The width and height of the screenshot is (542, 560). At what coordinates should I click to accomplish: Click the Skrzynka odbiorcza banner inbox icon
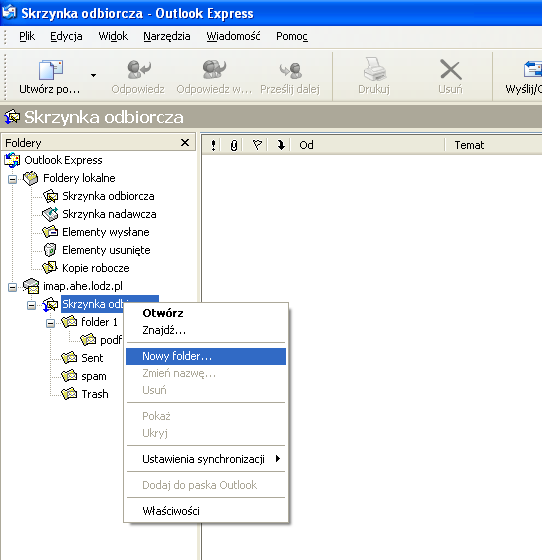pos(12,117)
